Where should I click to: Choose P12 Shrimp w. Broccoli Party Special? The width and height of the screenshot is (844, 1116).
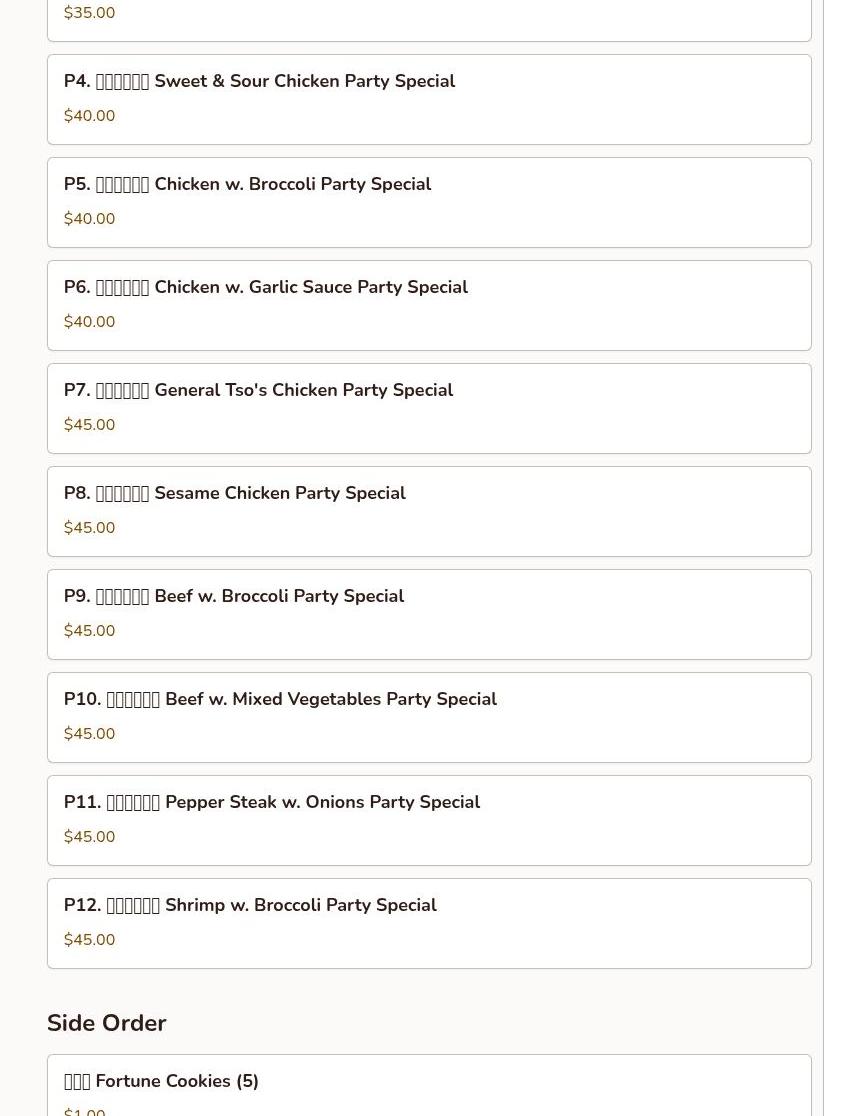point(251,906)
